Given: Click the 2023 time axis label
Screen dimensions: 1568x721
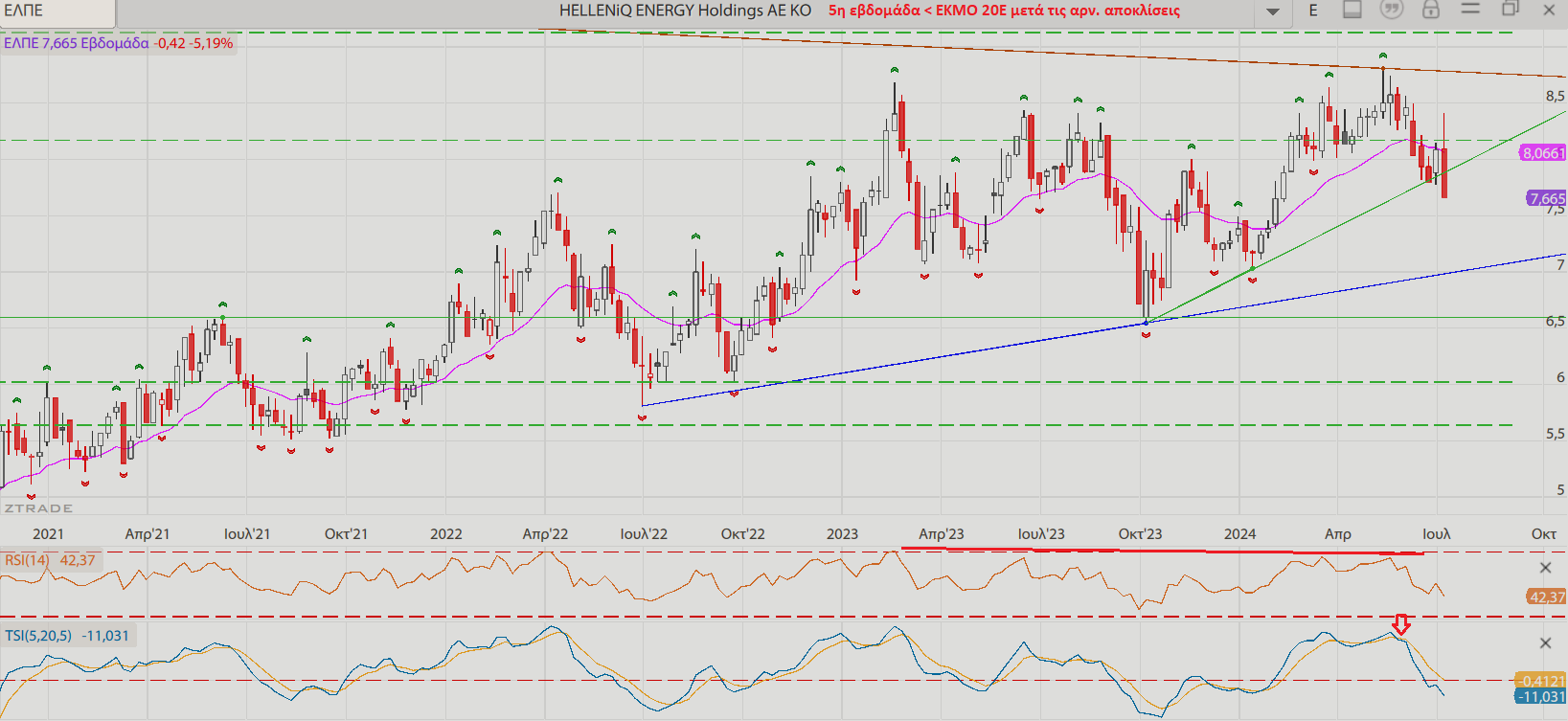Looking at the screenshot, I should pyautogui.click(x=843, y=534).
